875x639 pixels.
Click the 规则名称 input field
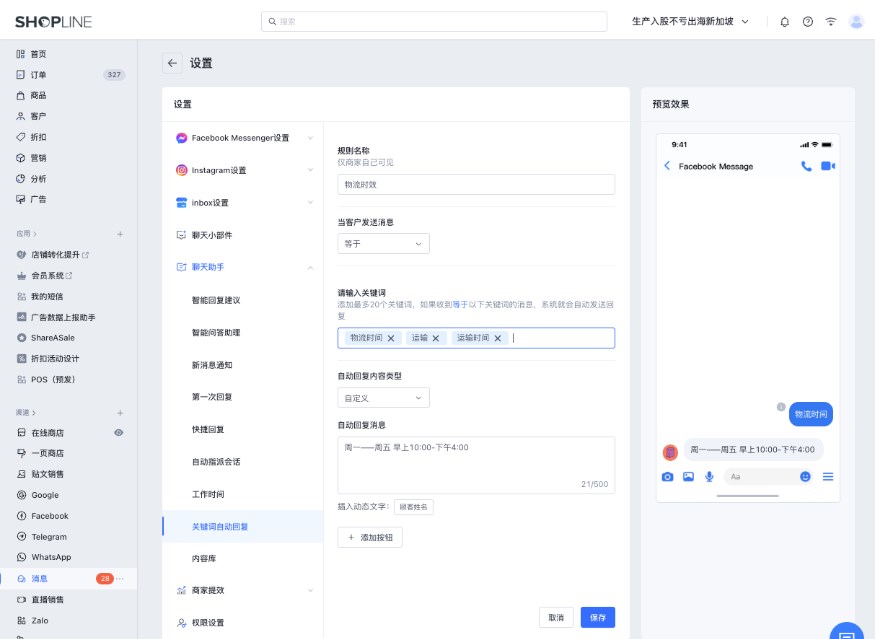(476, 185)
